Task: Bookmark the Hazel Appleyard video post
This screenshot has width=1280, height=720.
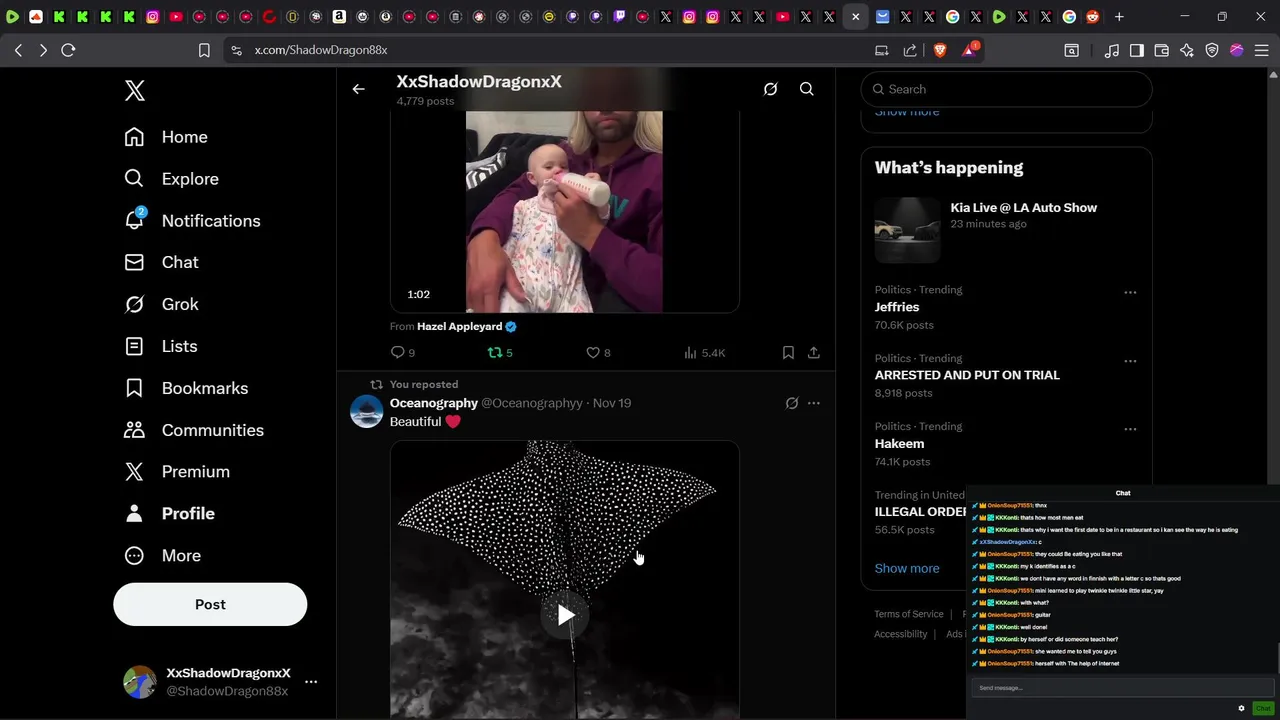Action: point(788,352)
